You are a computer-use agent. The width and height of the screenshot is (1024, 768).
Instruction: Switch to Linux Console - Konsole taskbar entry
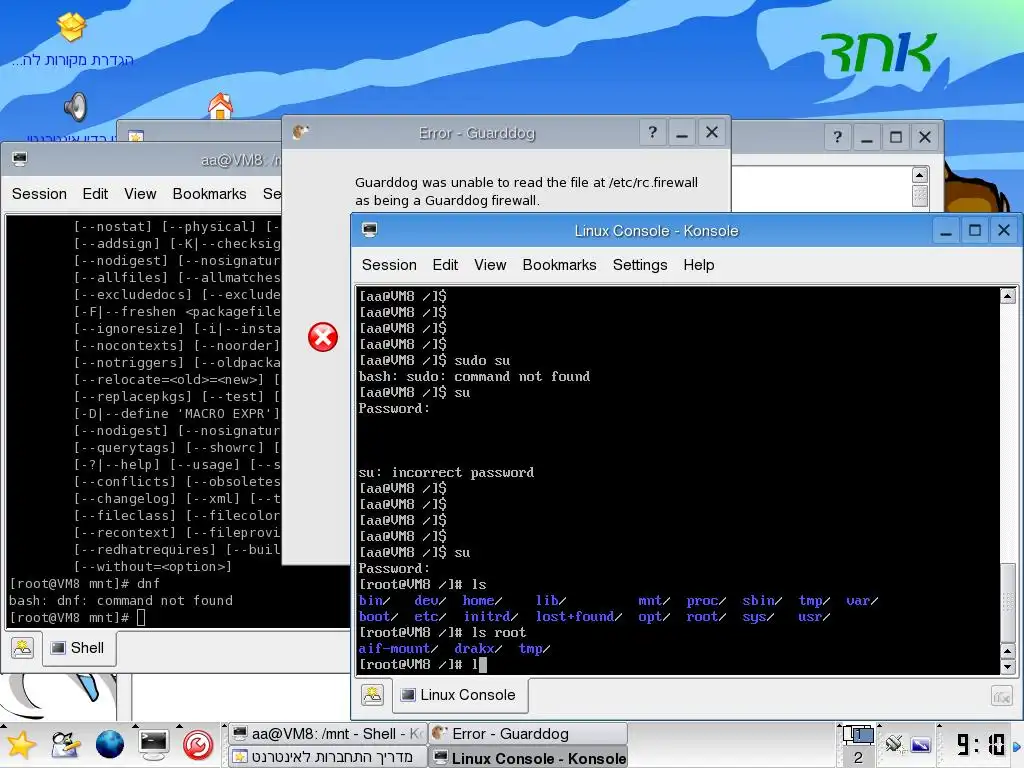tap(528, 758)
